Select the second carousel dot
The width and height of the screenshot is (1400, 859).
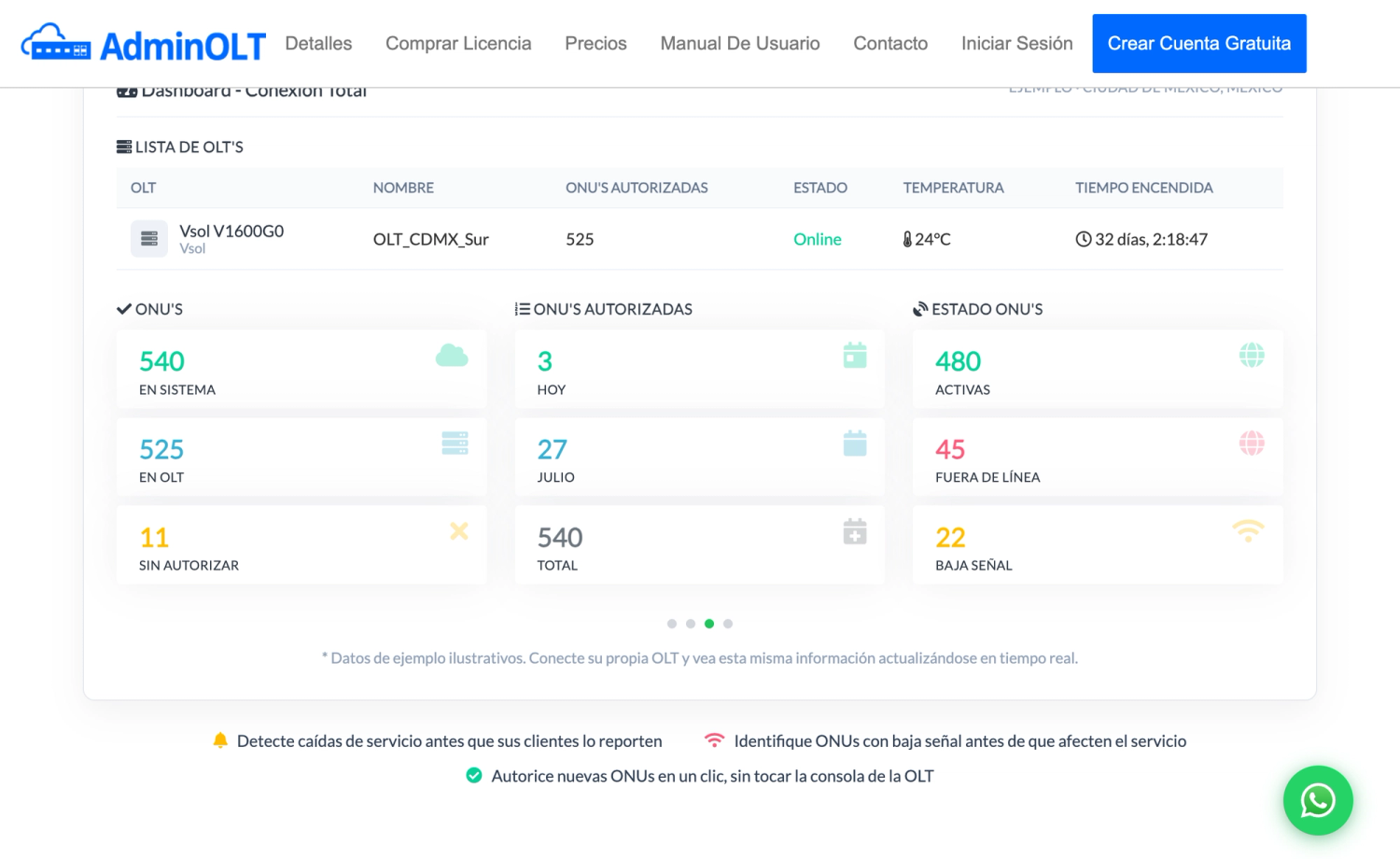pos(691,624)
